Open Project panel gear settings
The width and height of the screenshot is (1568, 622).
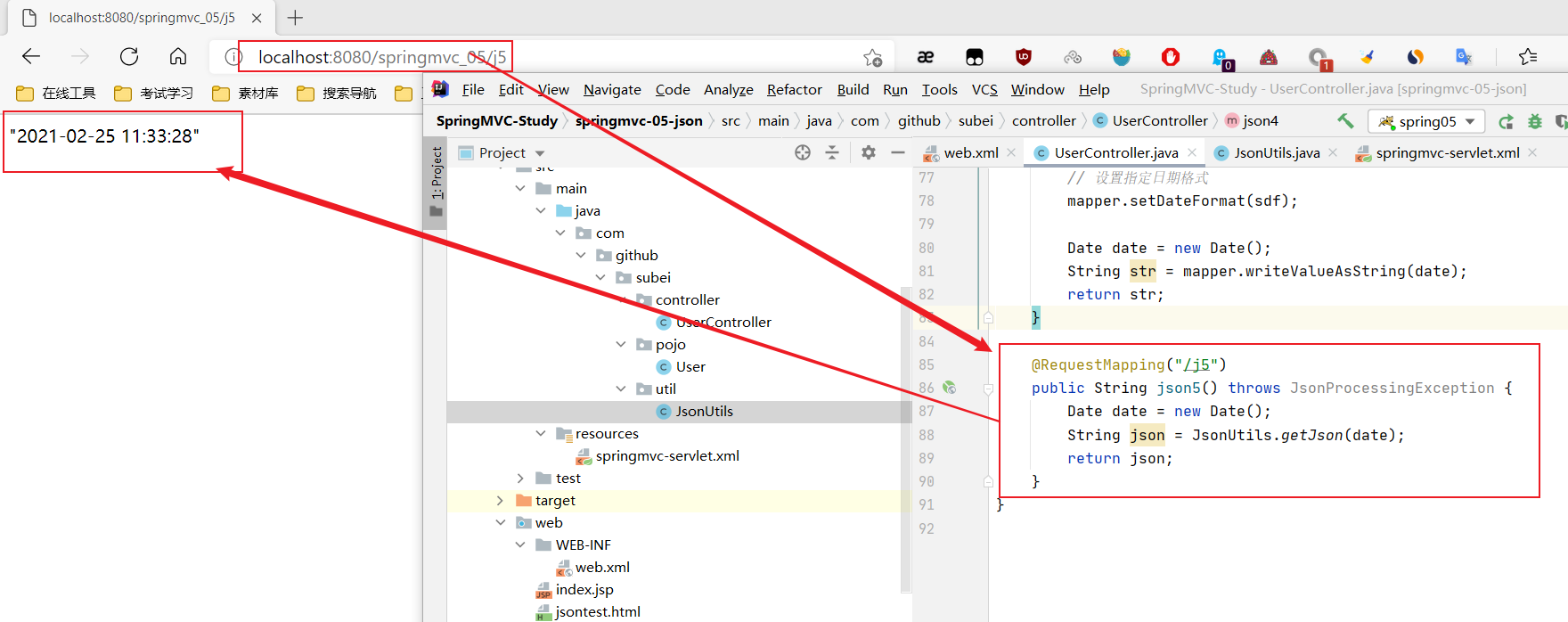pyautogui.click(x=869, y=152)
